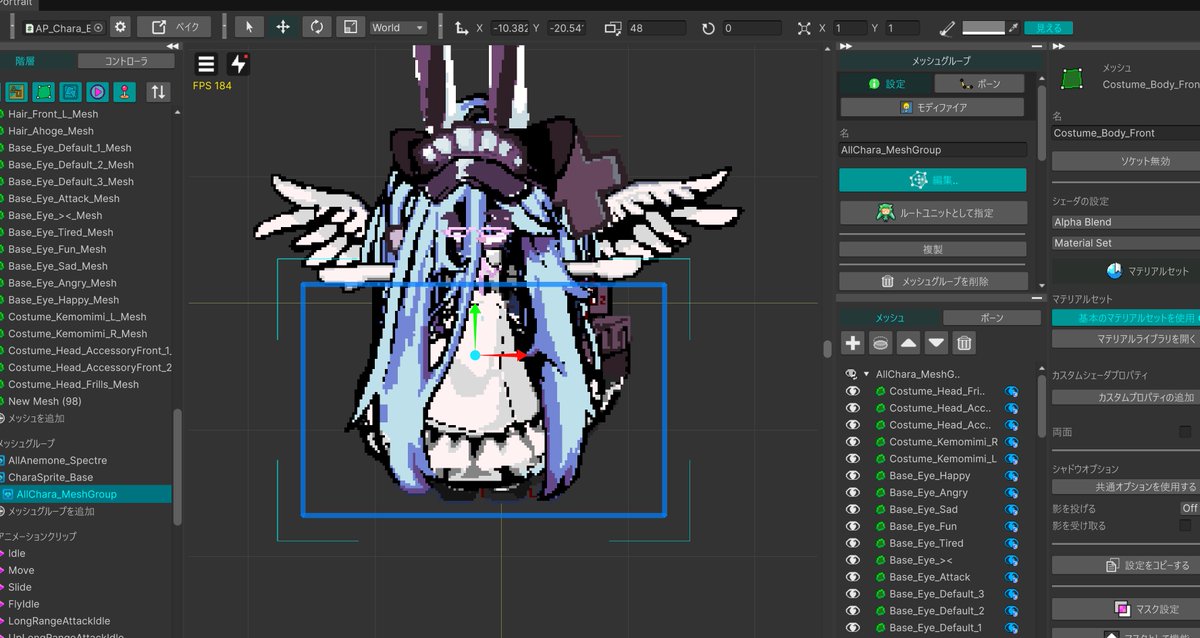Collapse the left panel with double arrows
The image size is (1200, 638).
click(172, 47)
